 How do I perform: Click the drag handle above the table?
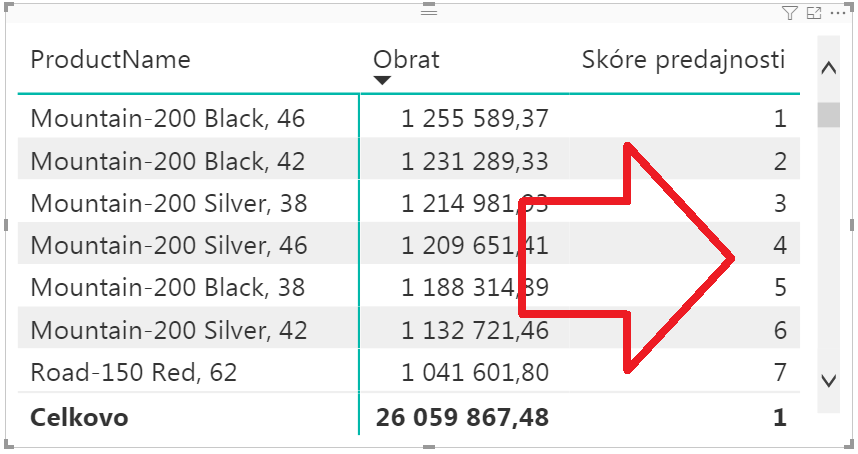(429, 10)
